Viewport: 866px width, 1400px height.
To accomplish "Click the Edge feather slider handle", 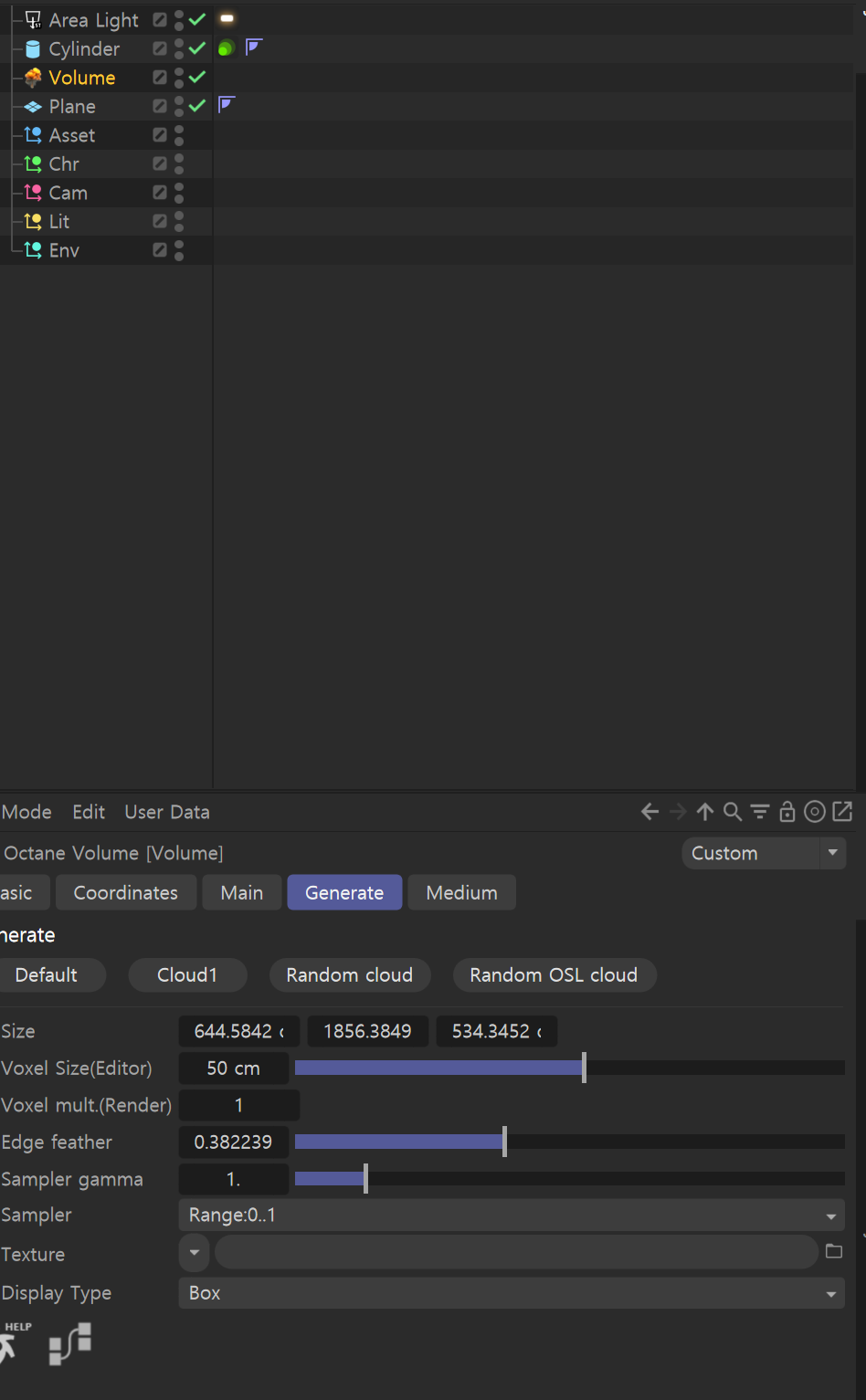I will point(504,1142).
